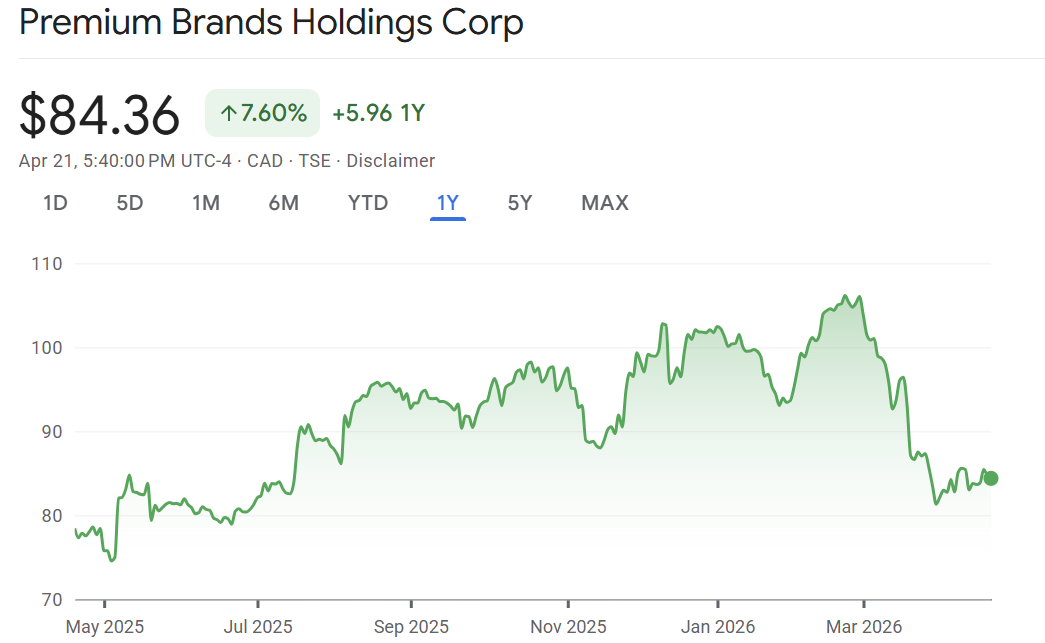Click the Mar 2026 axis label
1045x643 pixels.
(x=864, y=627)
